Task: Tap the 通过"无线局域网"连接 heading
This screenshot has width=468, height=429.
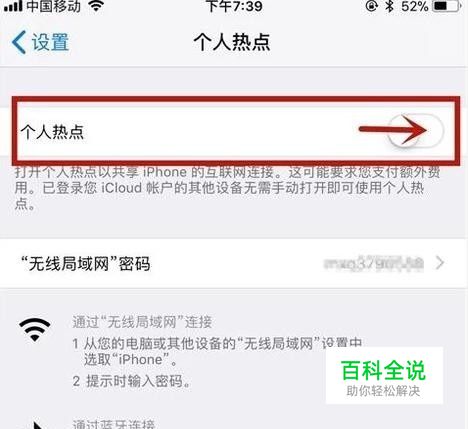Action: 142,322
